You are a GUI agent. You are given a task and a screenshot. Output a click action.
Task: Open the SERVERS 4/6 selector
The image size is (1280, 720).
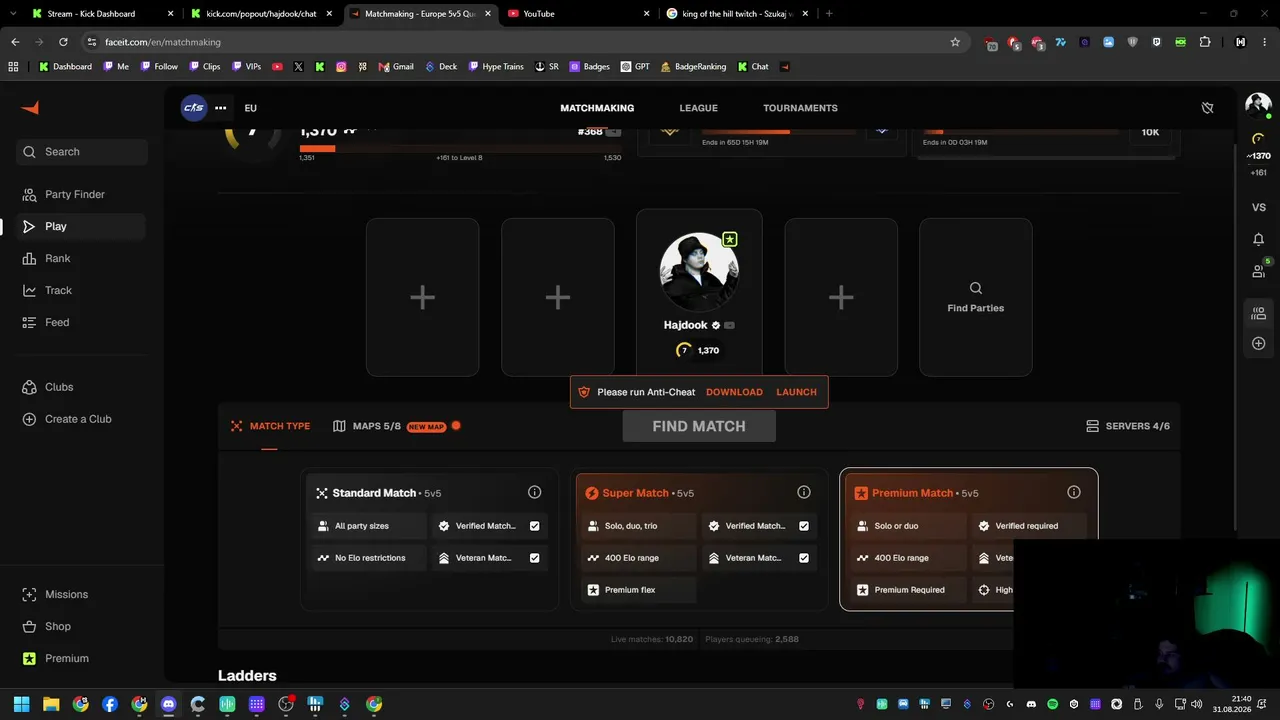pos(1128,426)
